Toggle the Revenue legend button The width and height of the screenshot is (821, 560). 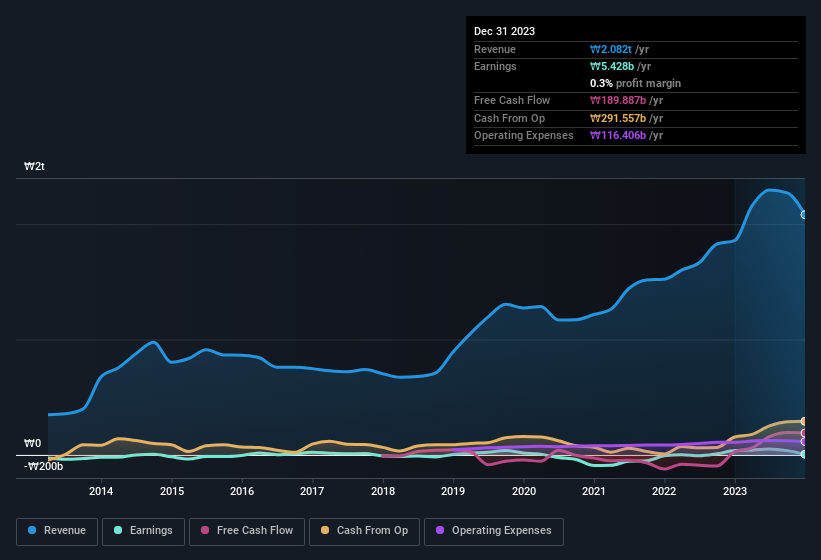click(x=57, y=531)
